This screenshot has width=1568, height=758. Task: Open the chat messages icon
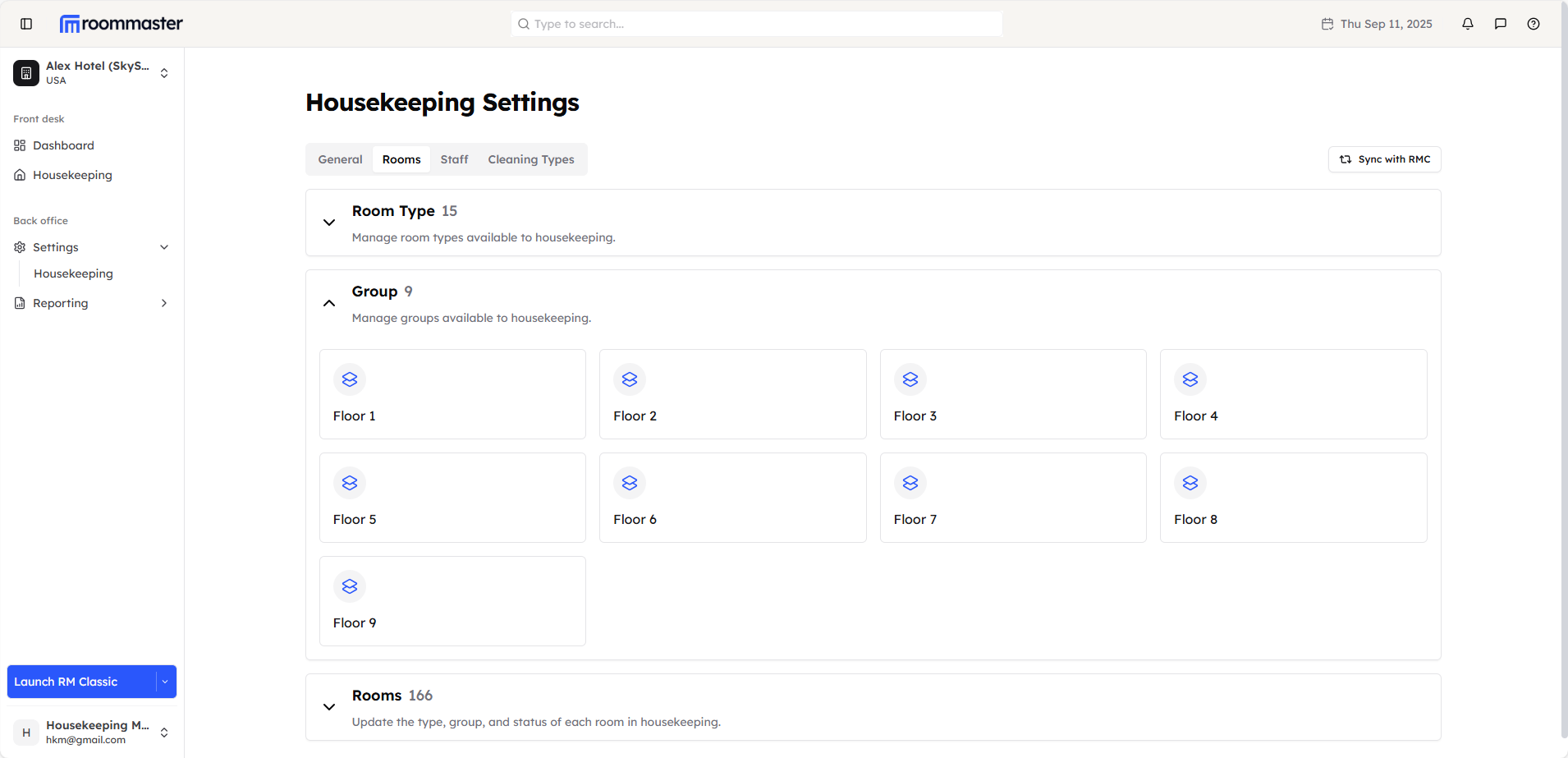click(1501, 24)
